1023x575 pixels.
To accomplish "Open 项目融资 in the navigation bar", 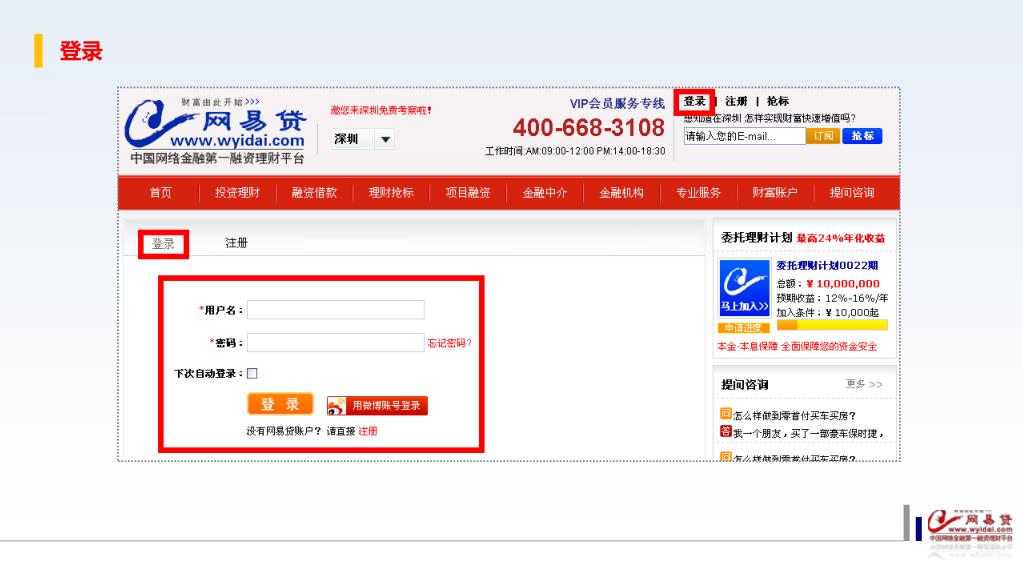I will pyautogui.click(x=468, y=193).
